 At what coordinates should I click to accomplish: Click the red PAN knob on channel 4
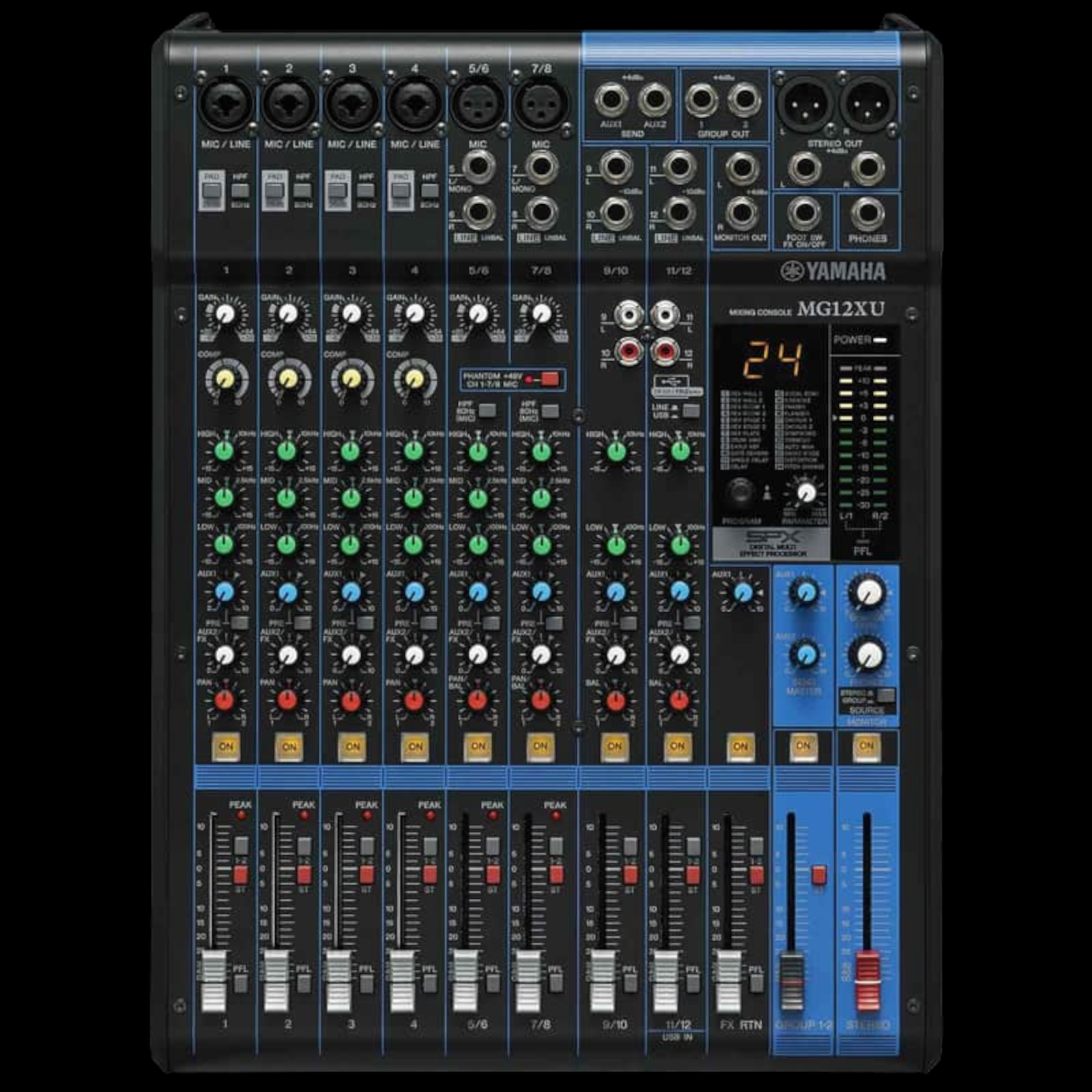click(x=414, y=700)
